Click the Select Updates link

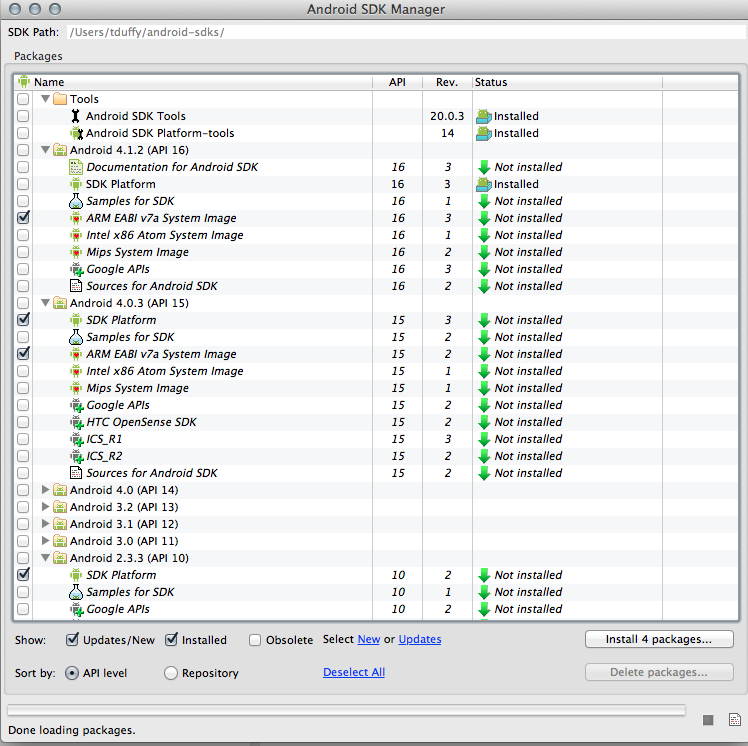pos(420,639)
